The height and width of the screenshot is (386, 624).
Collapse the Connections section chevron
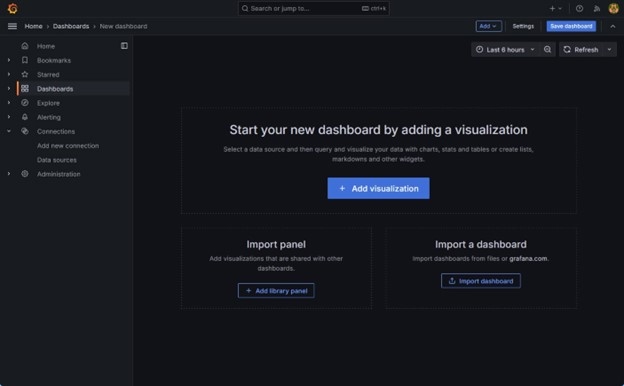click(9, 131)
